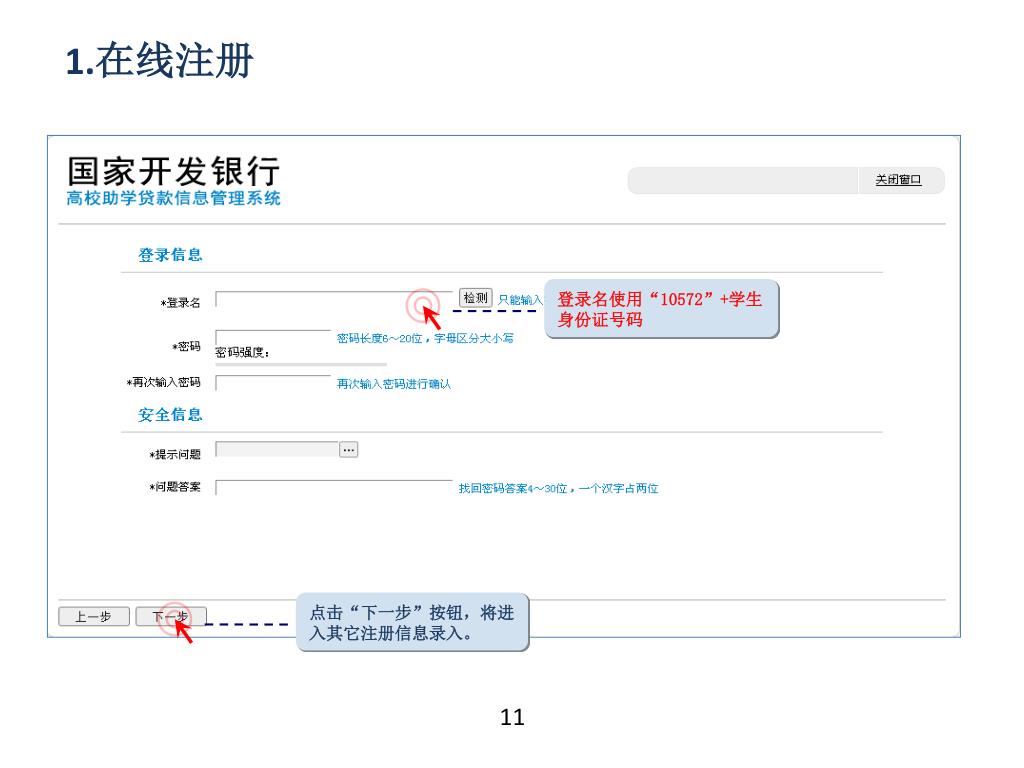This screenshot has width=1024, height=768.
Task: Click the red arrow pointer near 检测
Action: point(432,317)
